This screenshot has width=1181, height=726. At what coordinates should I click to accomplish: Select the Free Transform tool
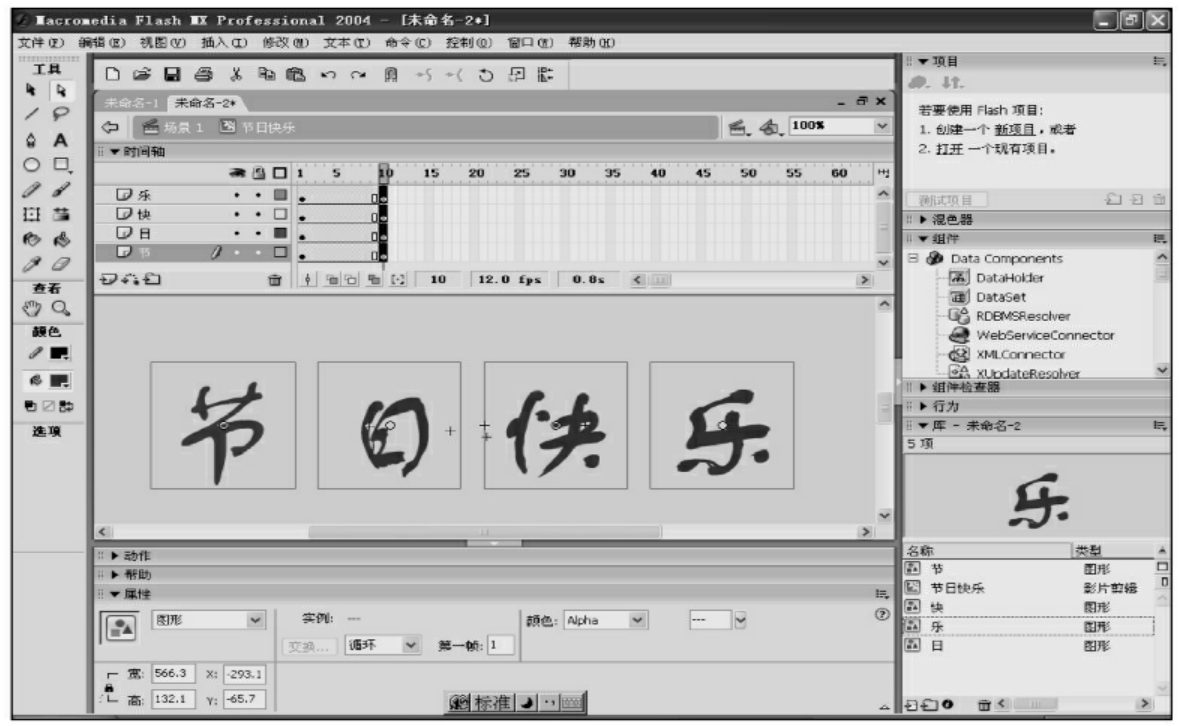(x=31, y=215)
